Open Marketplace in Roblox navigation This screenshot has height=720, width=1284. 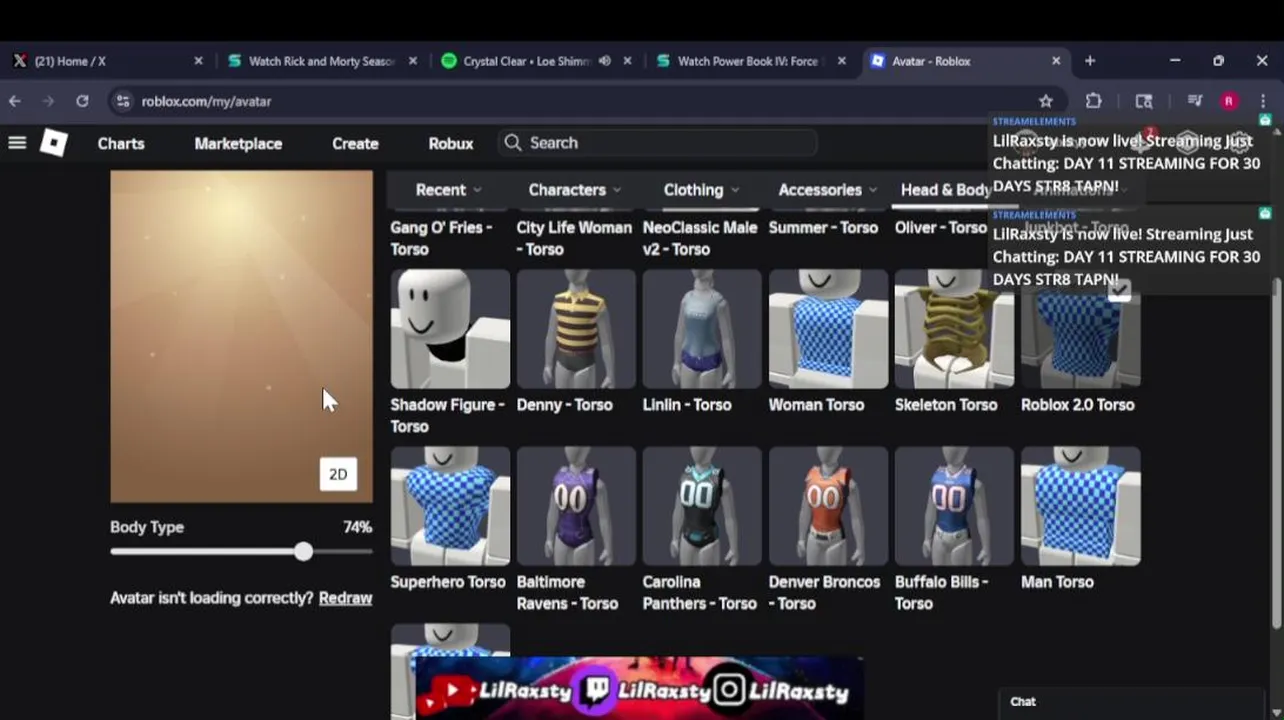pos(238,143)
